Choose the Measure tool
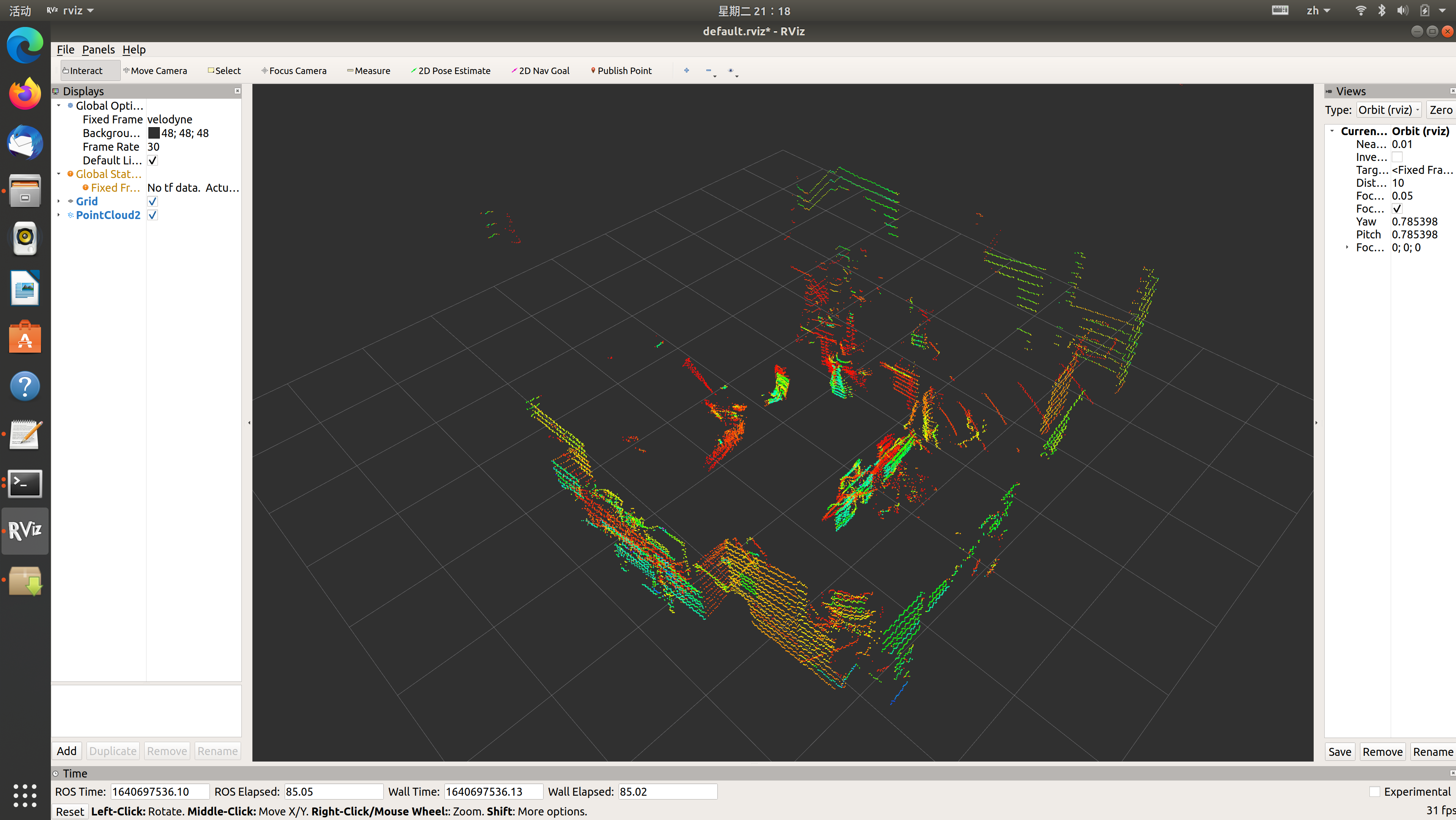This screenshot has height=820, width=1456. (369, 71)
